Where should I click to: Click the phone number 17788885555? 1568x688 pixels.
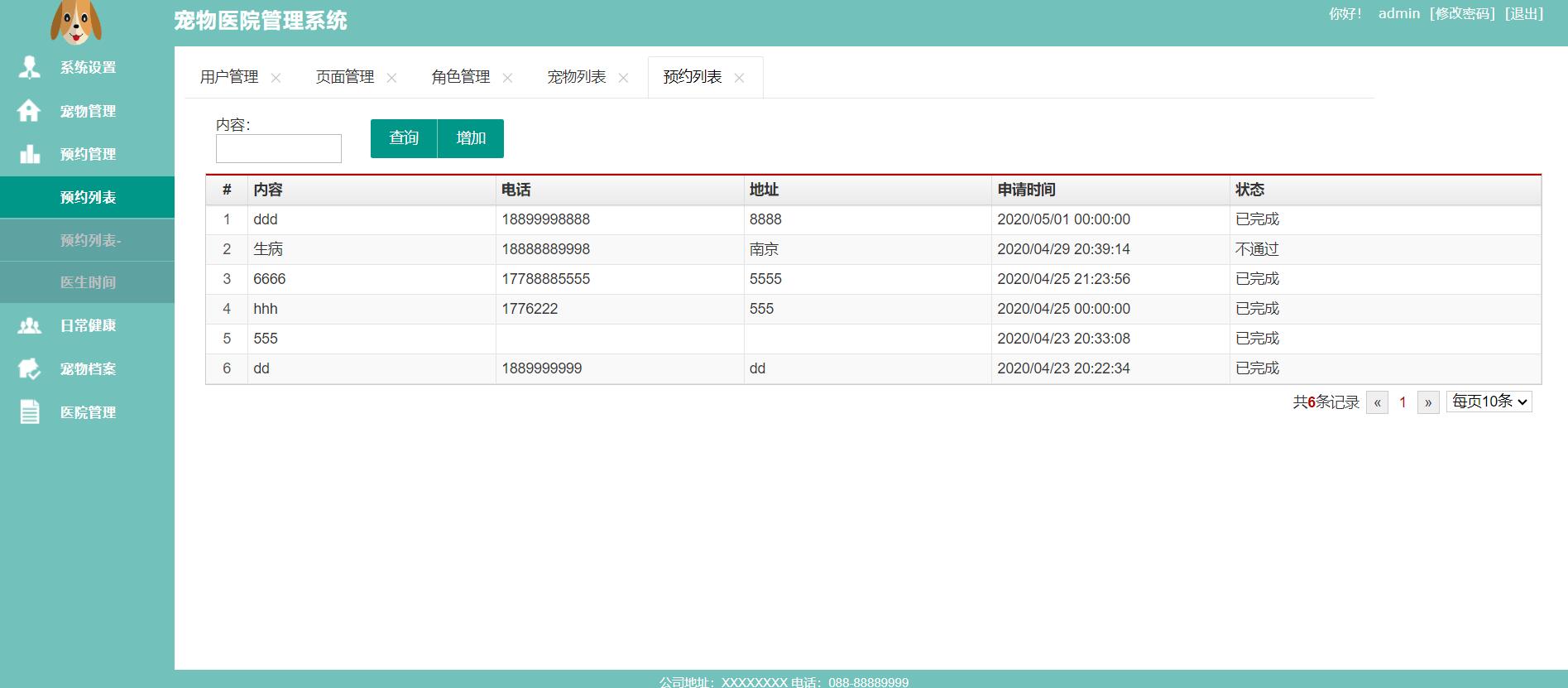pos(546,279)
